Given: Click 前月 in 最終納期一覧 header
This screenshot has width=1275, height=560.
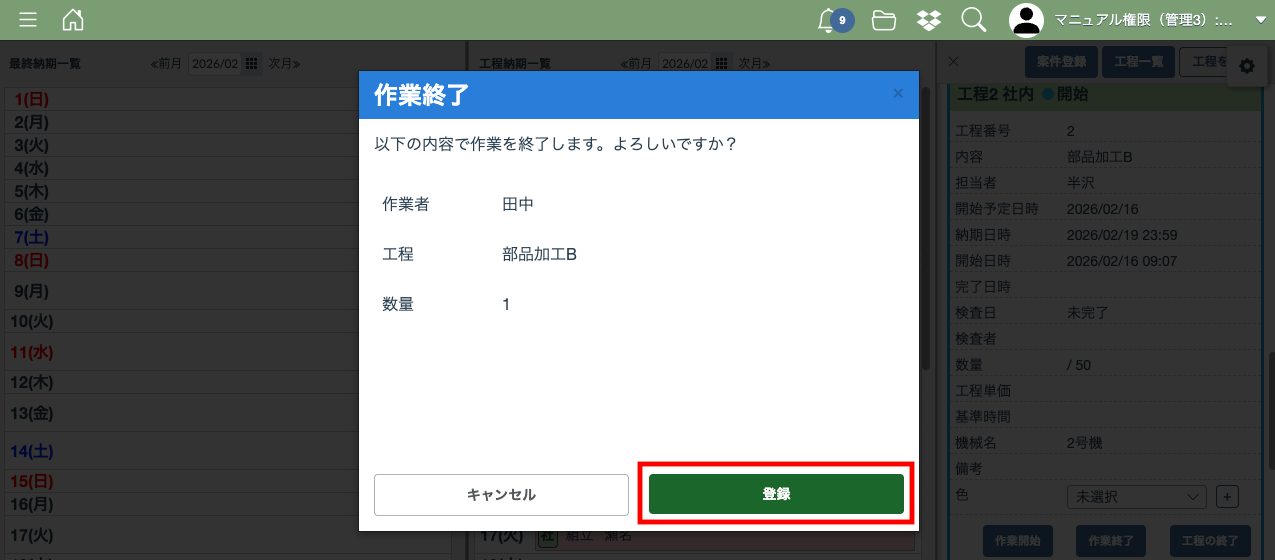Looking at the screenshot, I should [x=167, y=63].
